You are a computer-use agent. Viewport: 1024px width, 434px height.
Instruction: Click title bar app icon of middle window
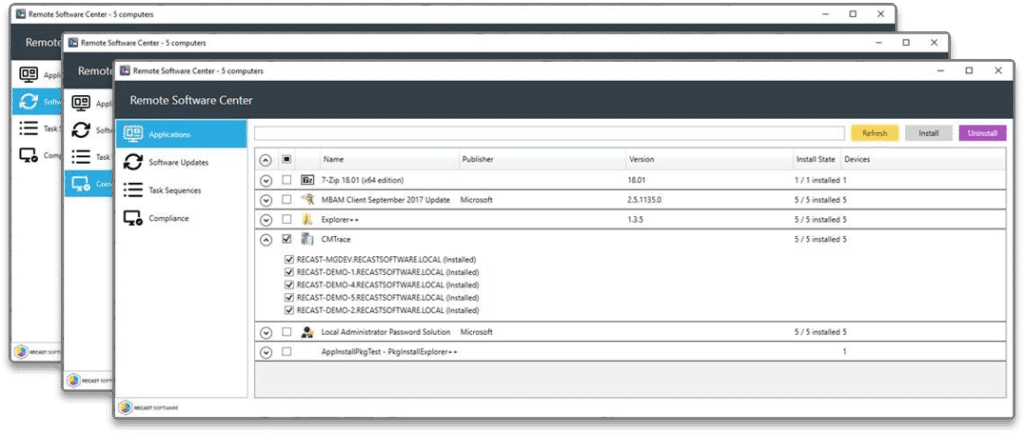(x=72, y=42)
